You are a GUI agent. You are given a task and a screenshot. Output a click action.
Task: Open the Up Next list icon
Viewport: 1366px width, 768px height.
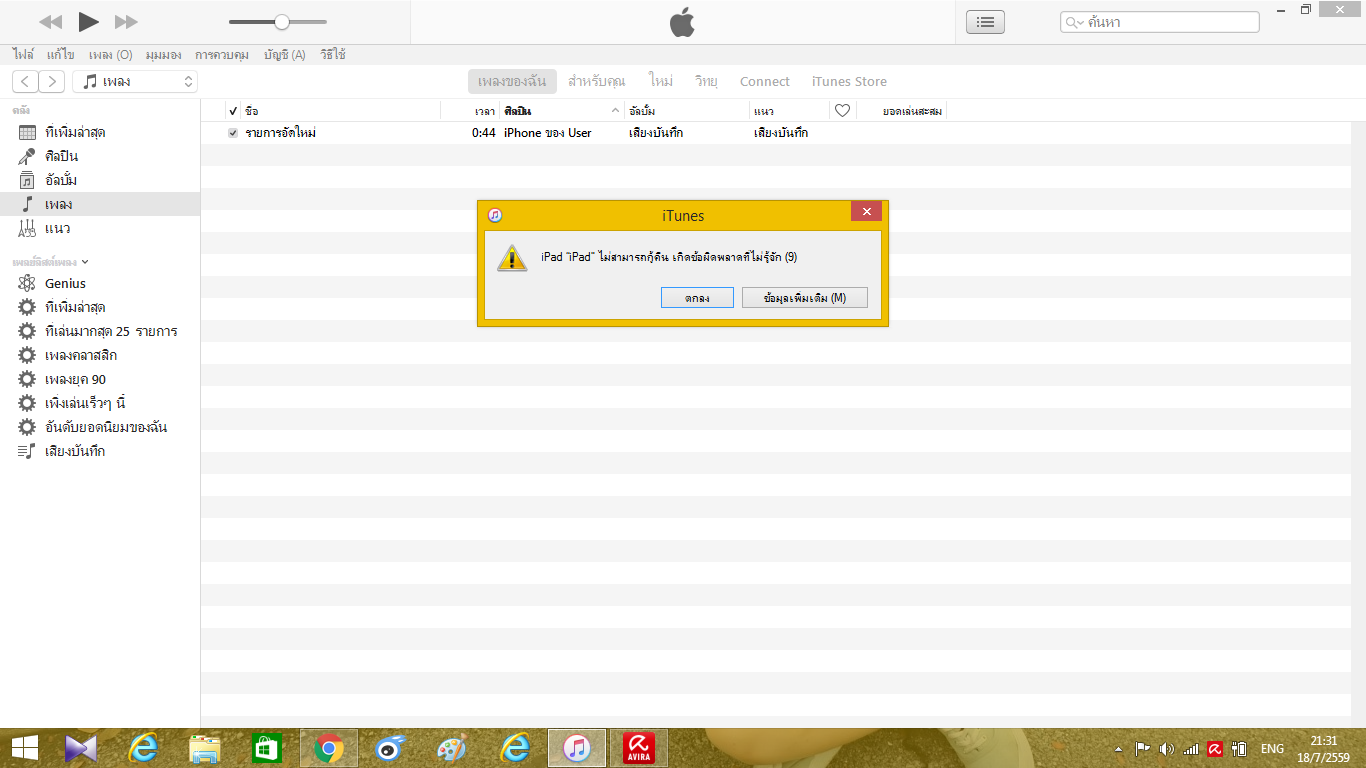(985, 22)
